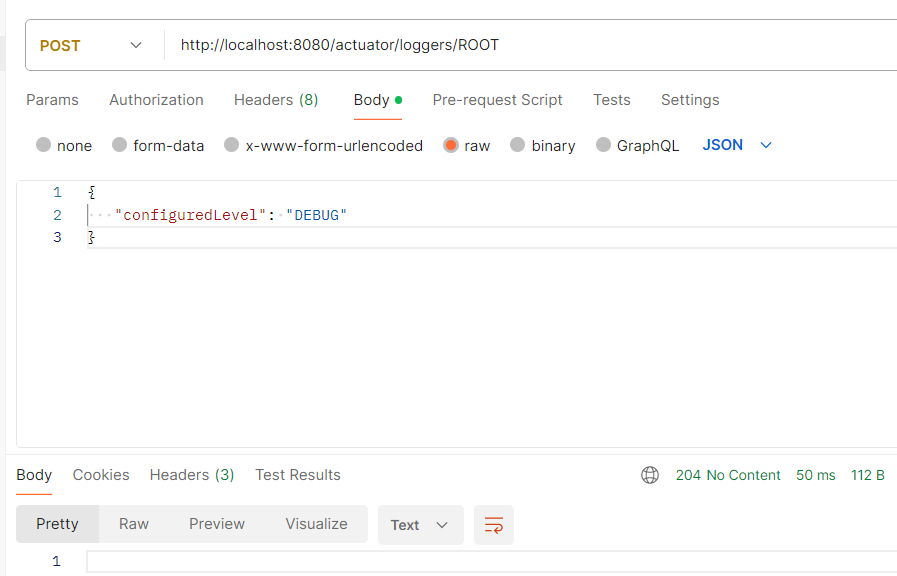The height and width of the screenshot is (576, 897).
Task: Click line number 3 in request editor
Action: (x=57, y=237)
